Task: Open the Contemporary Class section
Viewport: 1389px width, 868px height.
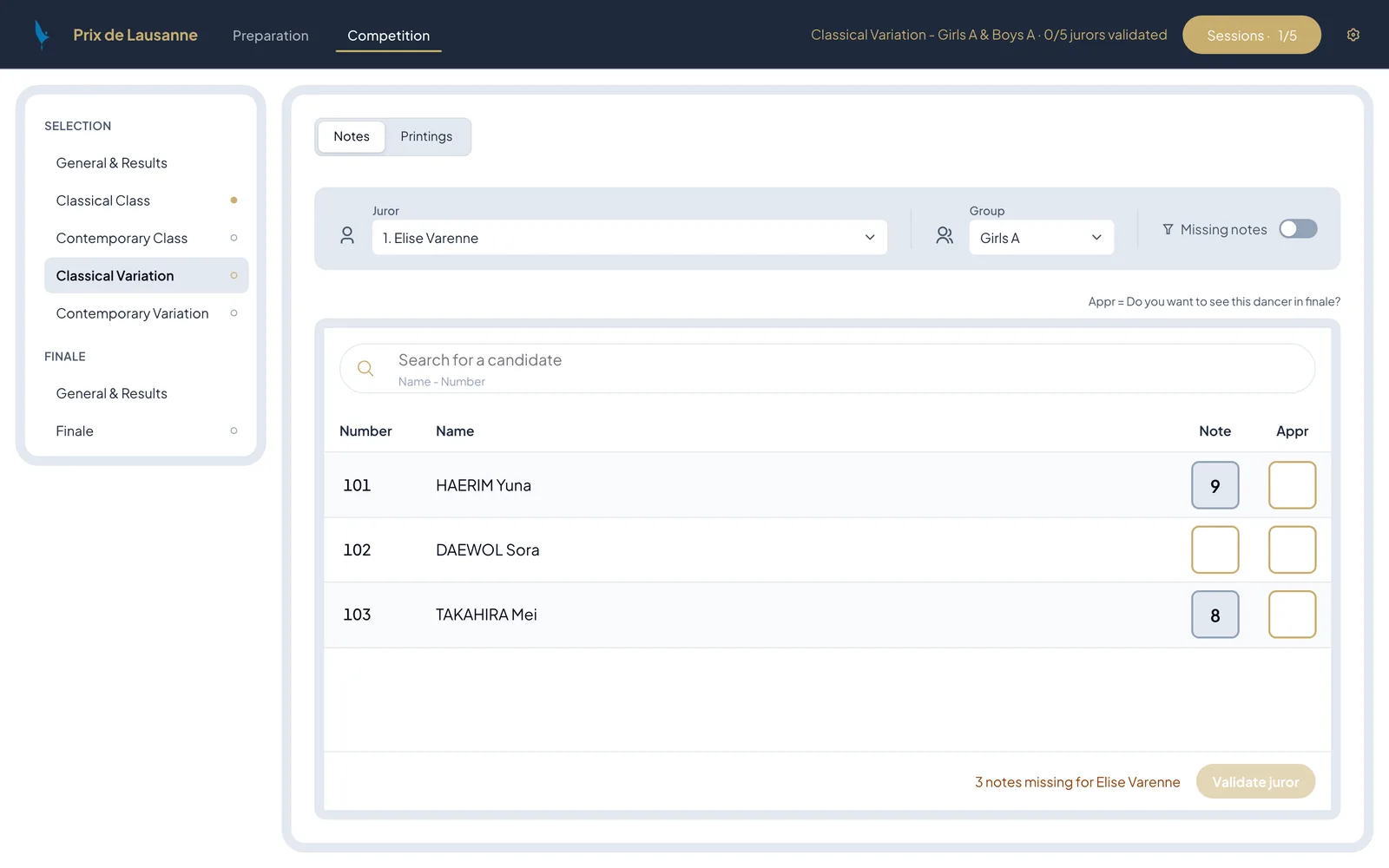Action: pyautogui.click(x=146, y=238)
